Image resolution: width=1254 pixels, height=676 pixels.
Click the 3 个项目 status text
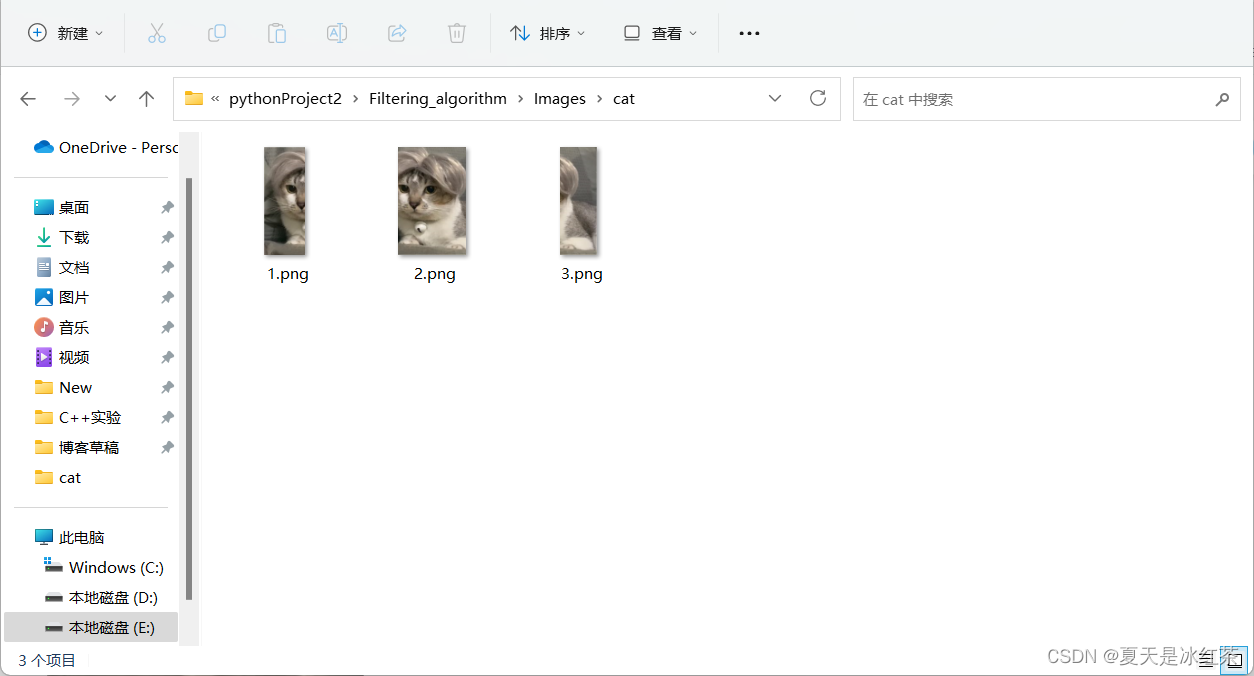[x=47, y=660]
